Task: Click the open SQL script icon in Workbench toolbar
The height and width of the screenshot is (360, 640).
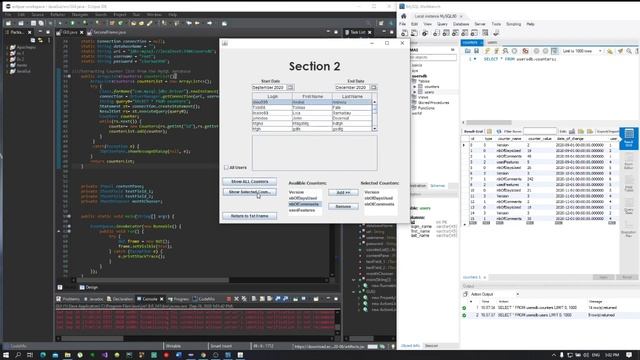Action: coord(414,33)
